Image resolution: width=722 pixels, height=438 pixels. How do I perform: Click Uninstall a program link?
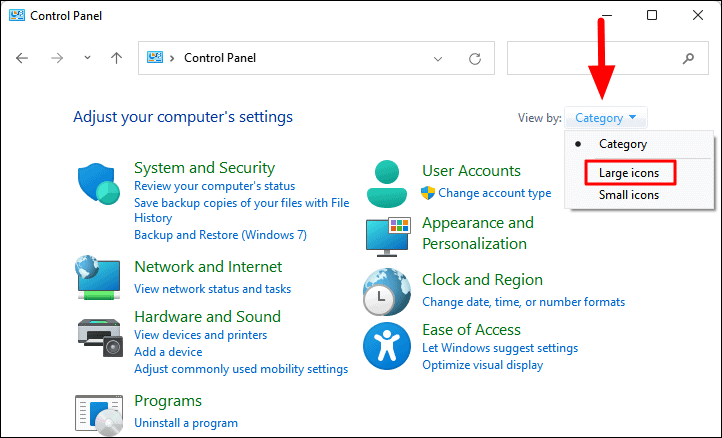(186, 423)
